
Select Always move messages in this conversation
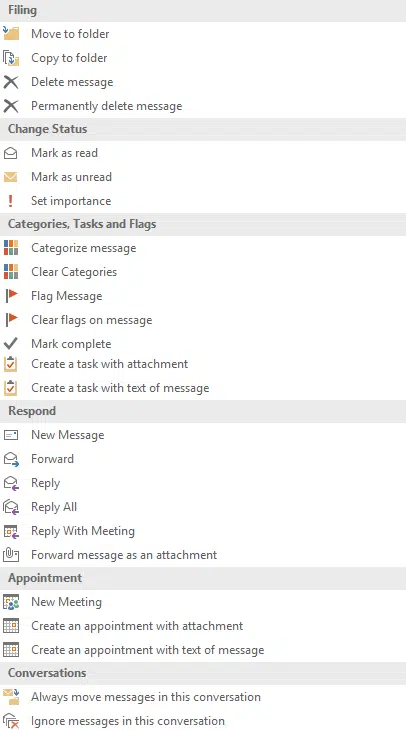[145, 697]
